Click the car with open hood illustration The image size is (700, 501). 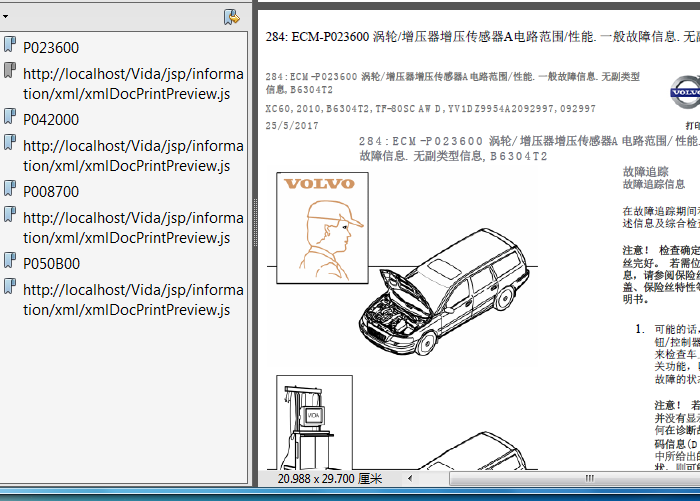coord(444,292)
